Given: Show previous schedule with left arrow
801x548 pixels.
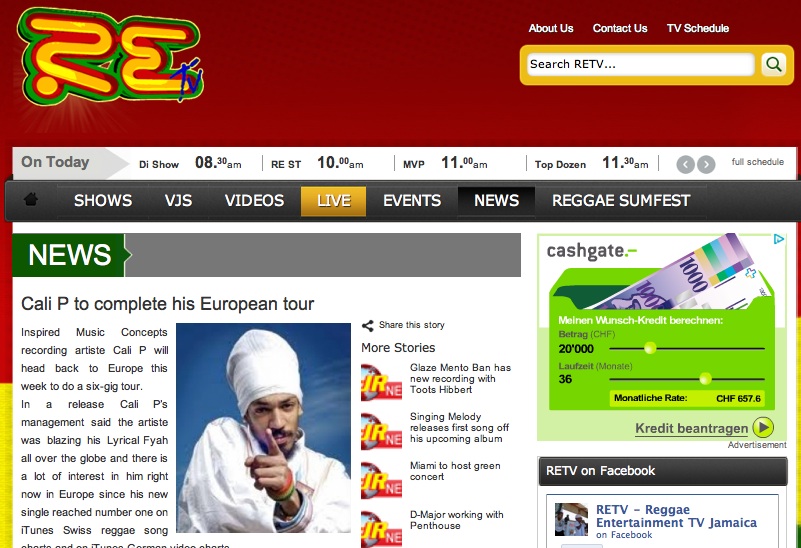Looking at the screenshot, I should pos(686,164).
